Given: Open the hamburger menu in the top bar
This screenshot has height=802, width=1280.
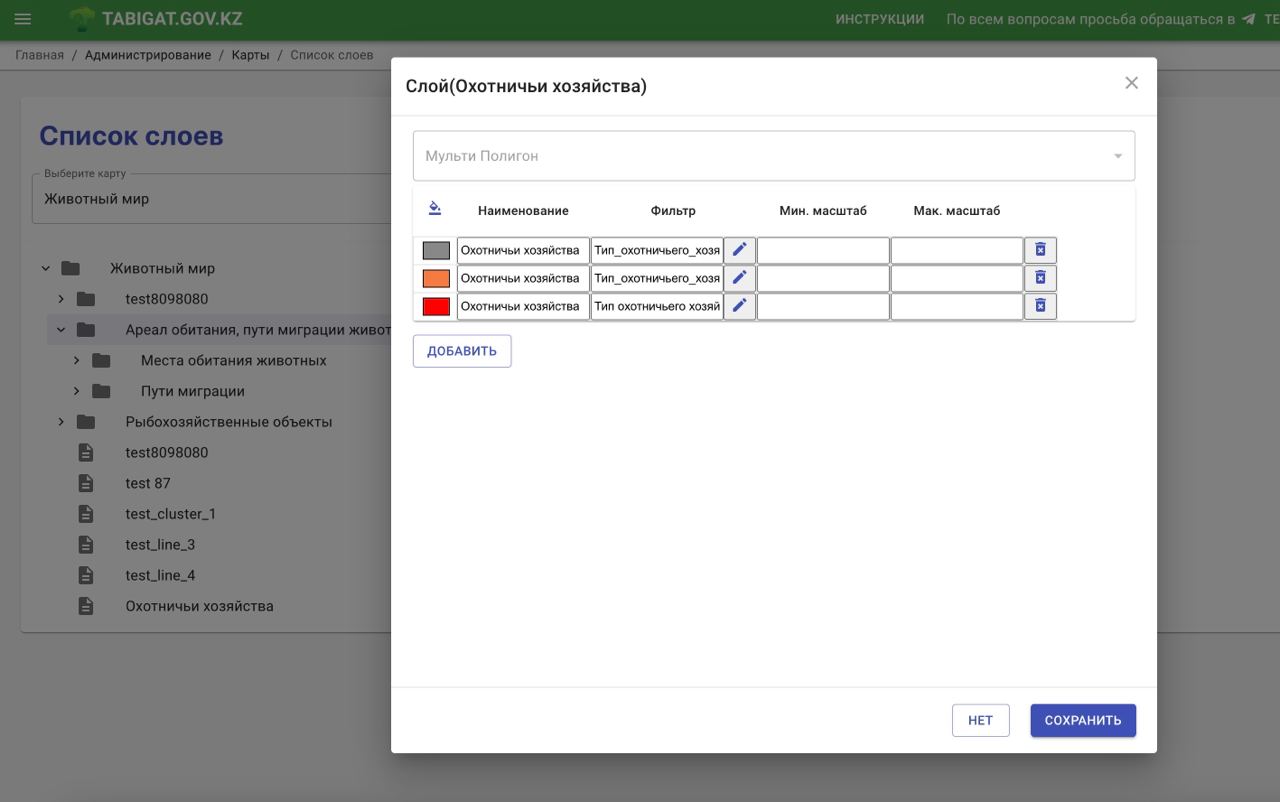Looking at the screenshot, I should pos(22,19).
